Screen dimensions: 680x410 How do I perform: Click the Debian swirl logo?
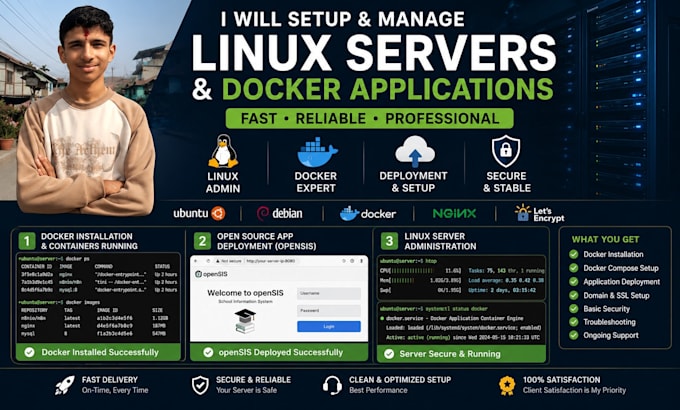263,213
